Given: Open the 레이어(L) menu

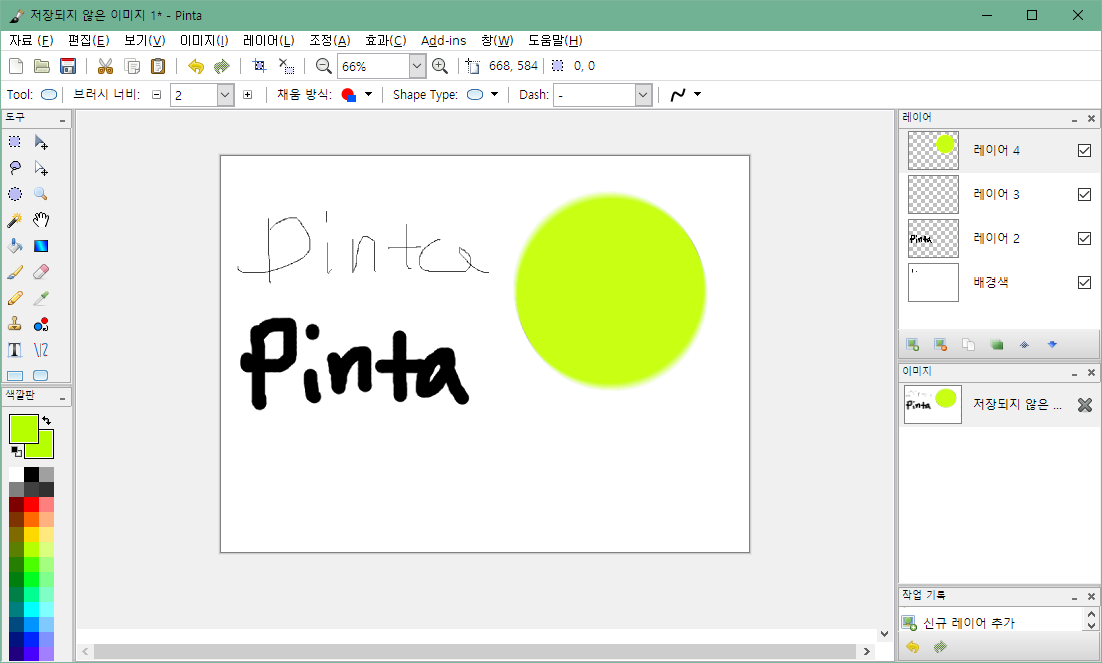Looking at the screenshot, I should (x=268, y=41).
